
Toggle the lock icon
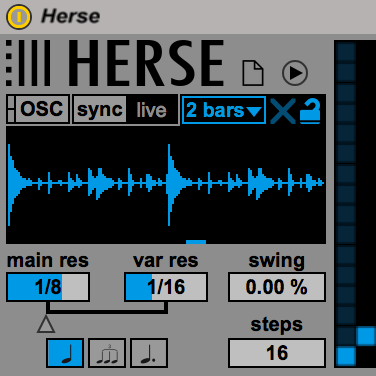310,111
